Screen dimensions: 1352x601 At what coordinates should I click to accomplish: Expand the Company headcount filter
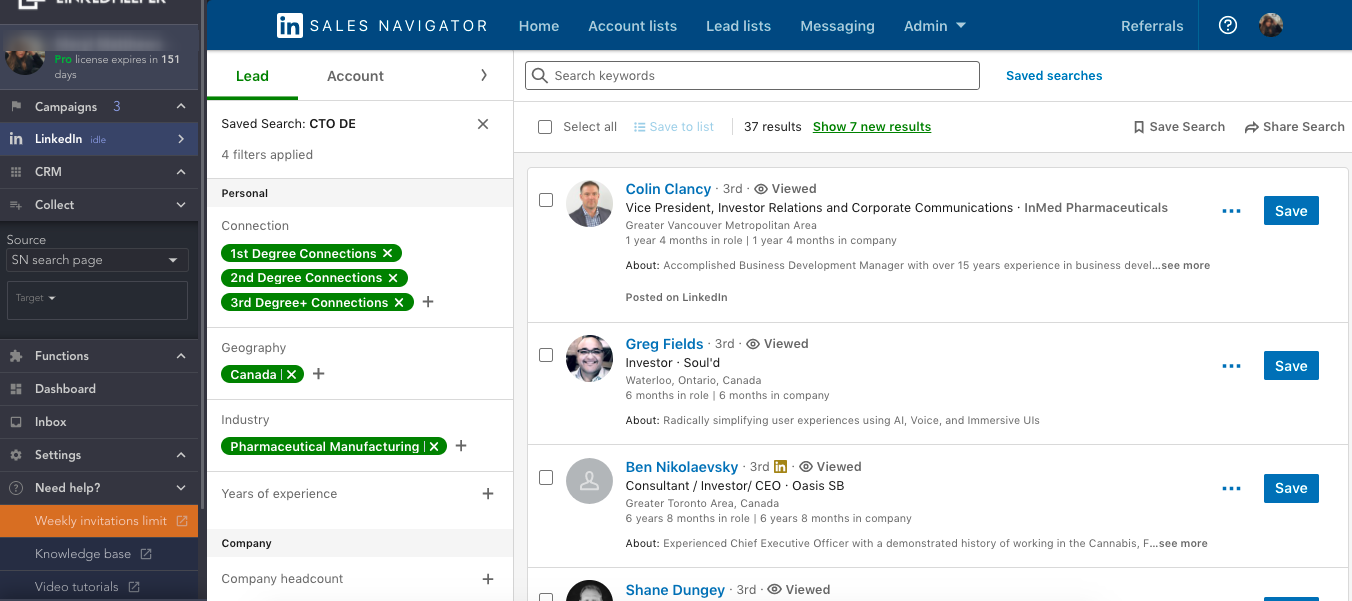coord(488,579)
